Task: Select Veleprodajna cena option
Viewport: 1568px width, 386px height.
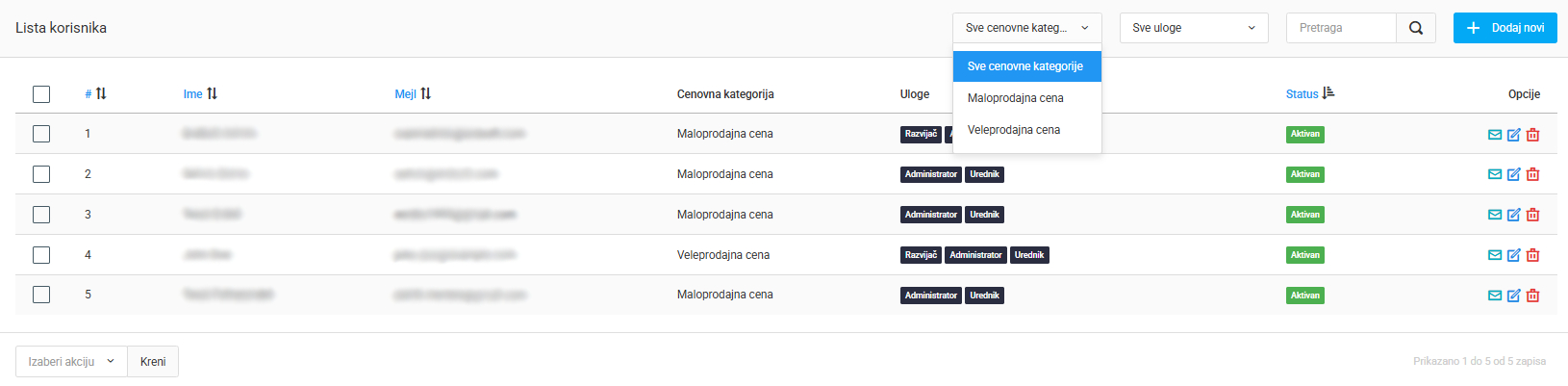Action: [1027, 130]
